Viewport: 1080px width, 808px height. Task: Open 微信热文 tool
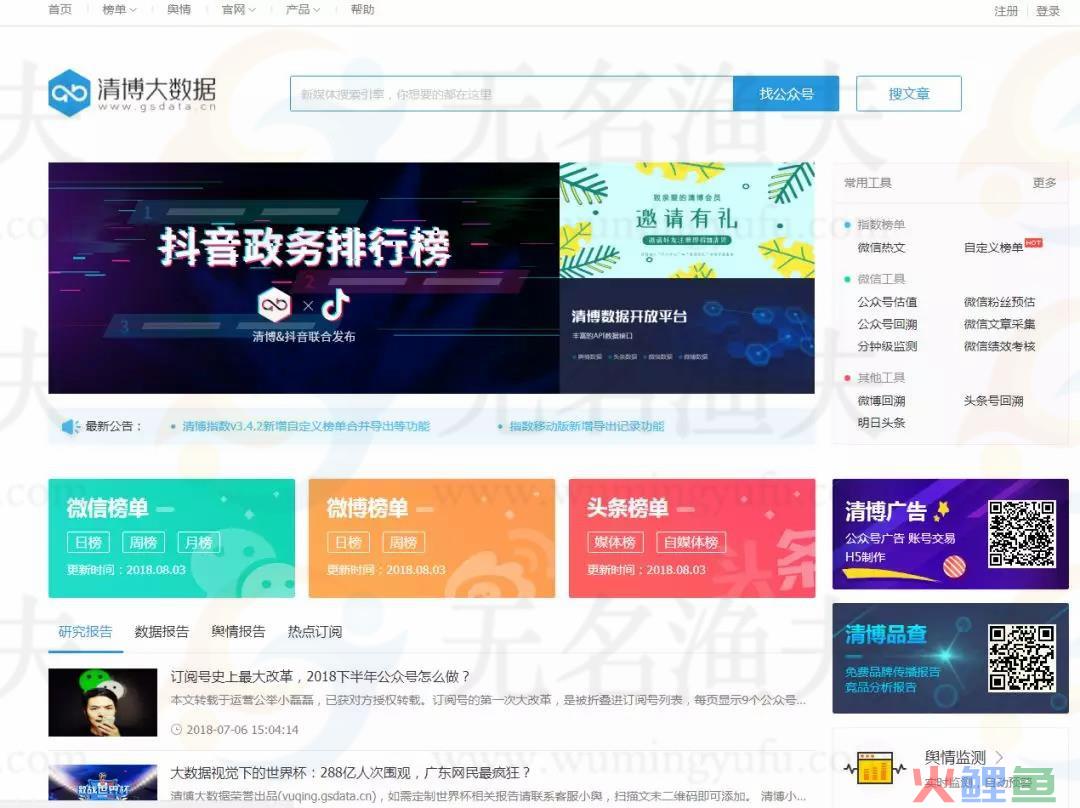point(881,247)
